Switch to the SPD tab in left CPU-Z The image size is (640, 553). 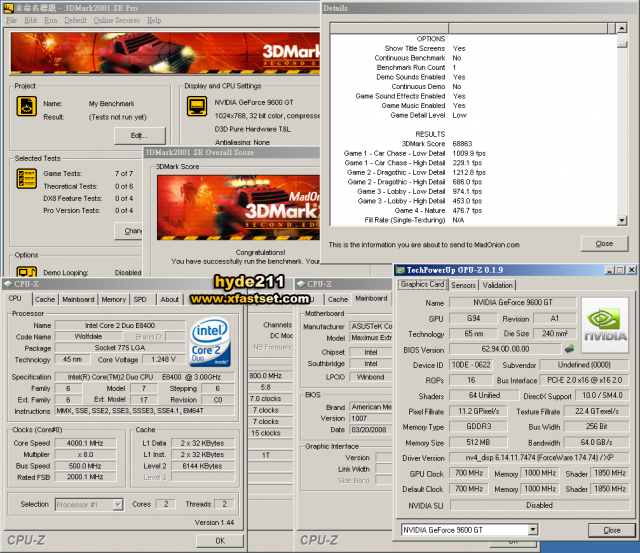point(140,300)
